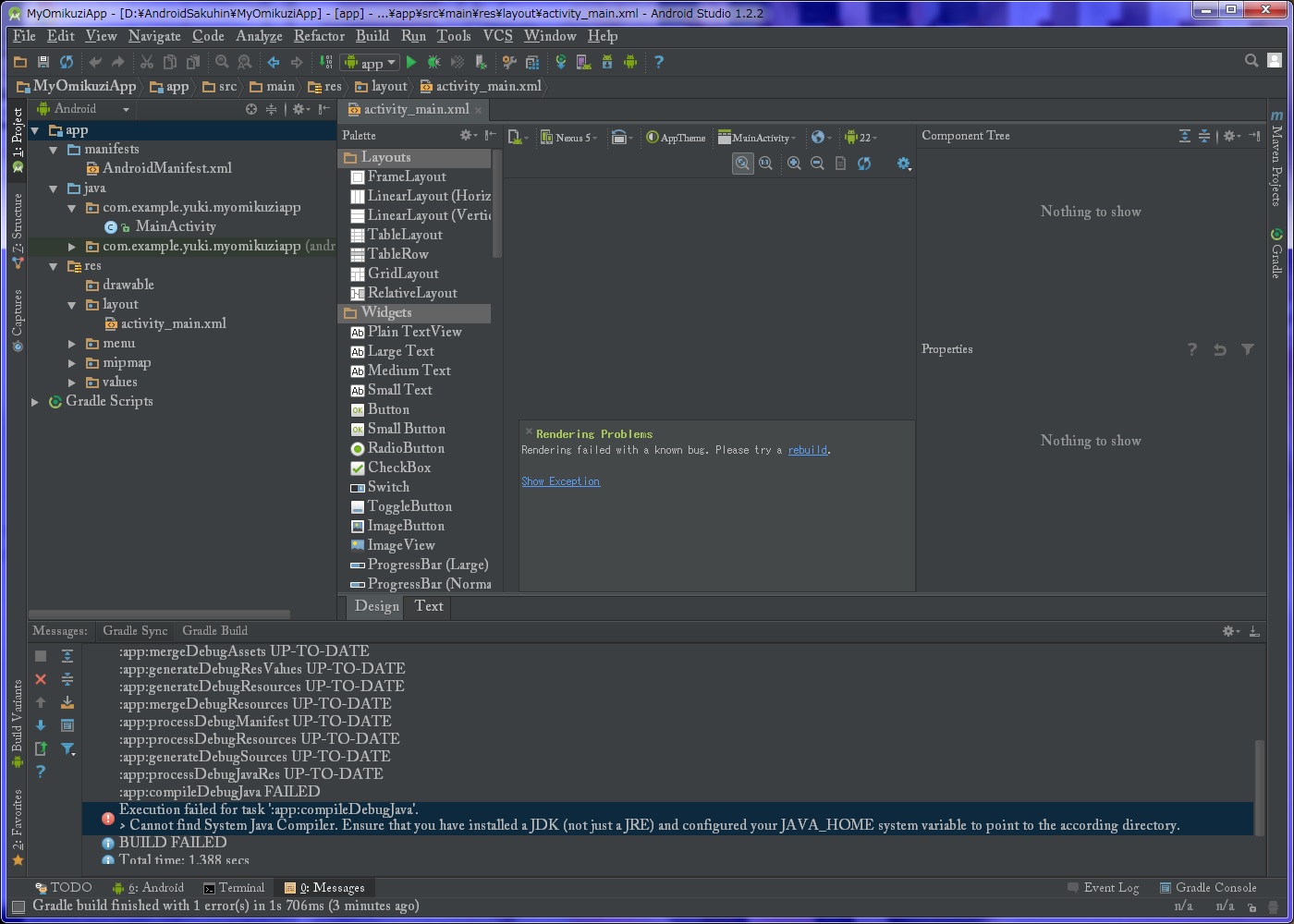Click Scroll from Source icon in Project panel
Screen dimensions: 1294x924
251,109
